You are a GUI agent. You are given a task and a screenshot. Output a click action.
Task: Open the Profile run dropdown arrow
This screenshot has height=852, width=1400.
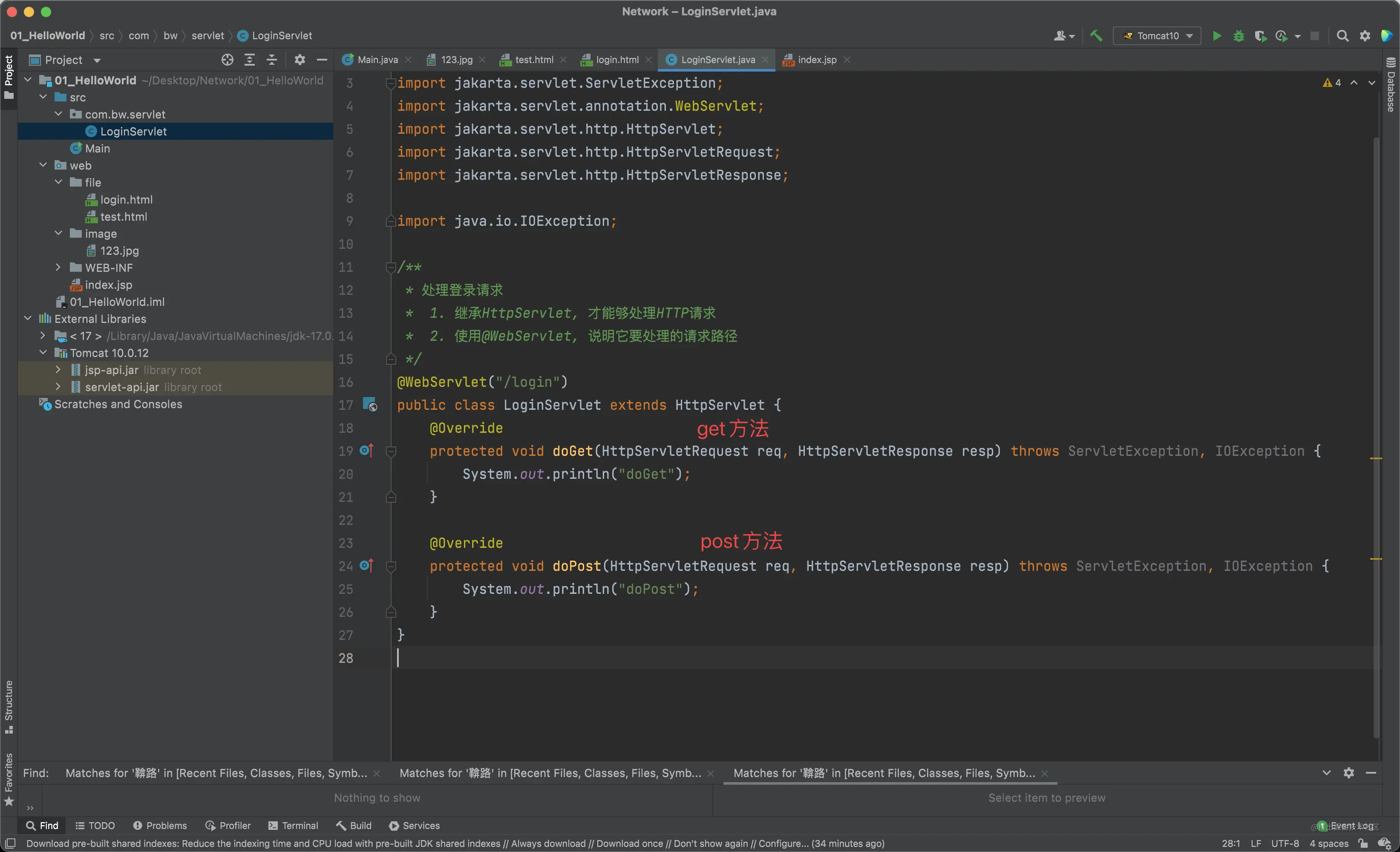[1298, 36]
